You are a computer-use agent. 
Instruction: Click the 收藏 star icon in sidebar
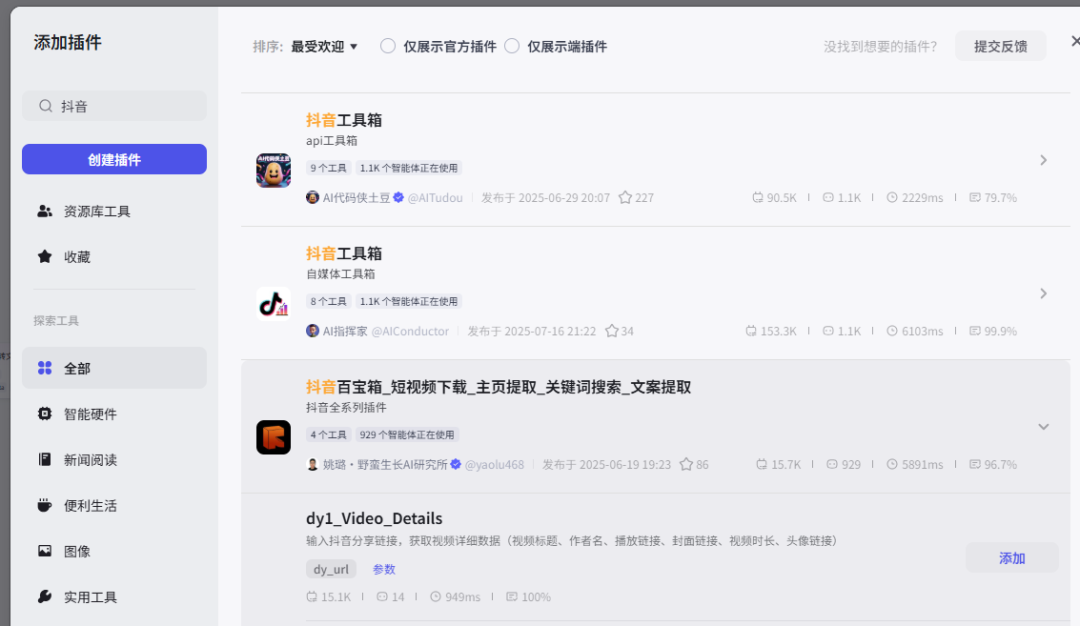click(45, 257)
